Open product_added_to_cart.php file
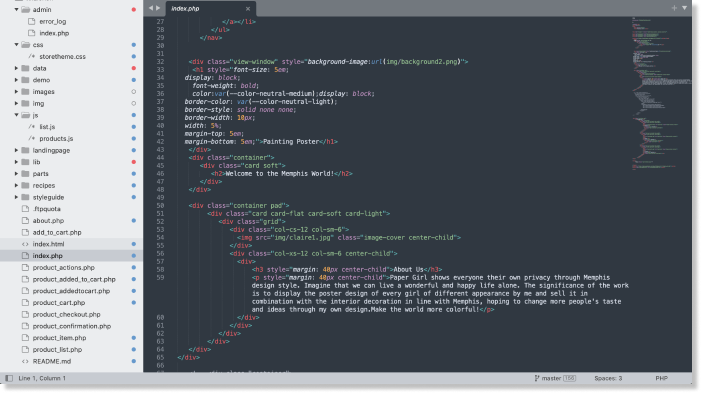The image size is (701, 393). [74, 279]
